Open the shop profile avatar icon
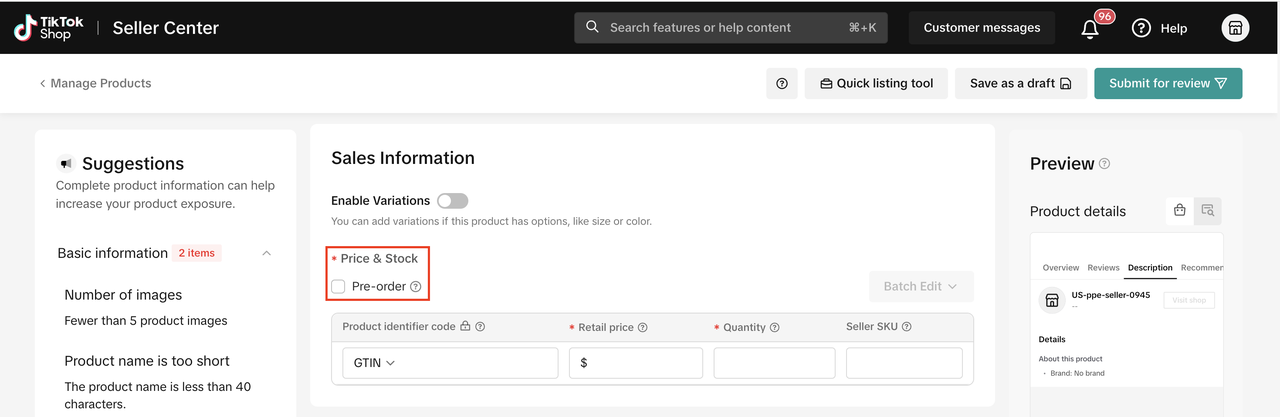 (x=1235, y=28)
